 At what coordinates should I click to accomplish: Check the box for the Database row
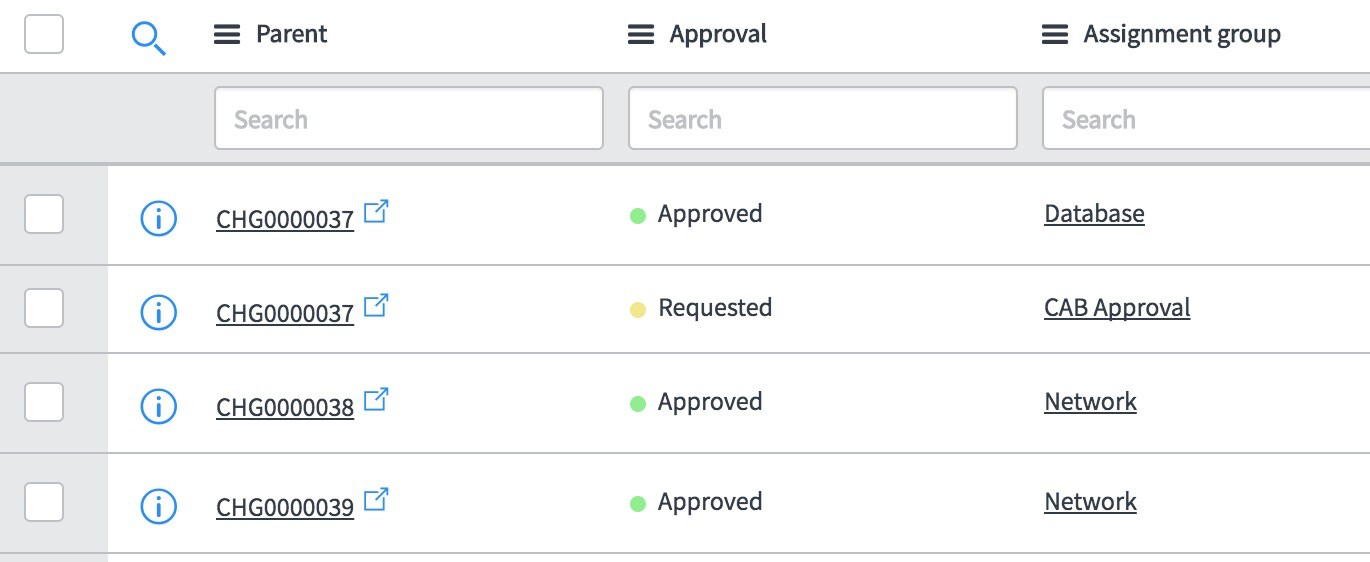[x=44, y=214]
